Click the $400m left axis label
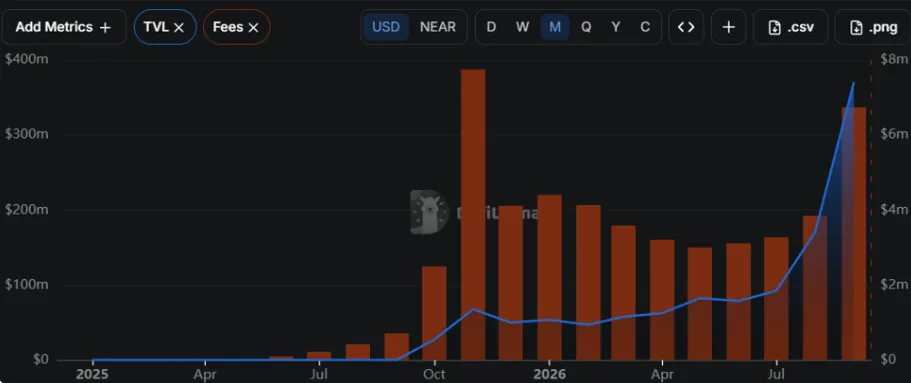This screenshot has width=911, height=383. (x=26, y=59)
